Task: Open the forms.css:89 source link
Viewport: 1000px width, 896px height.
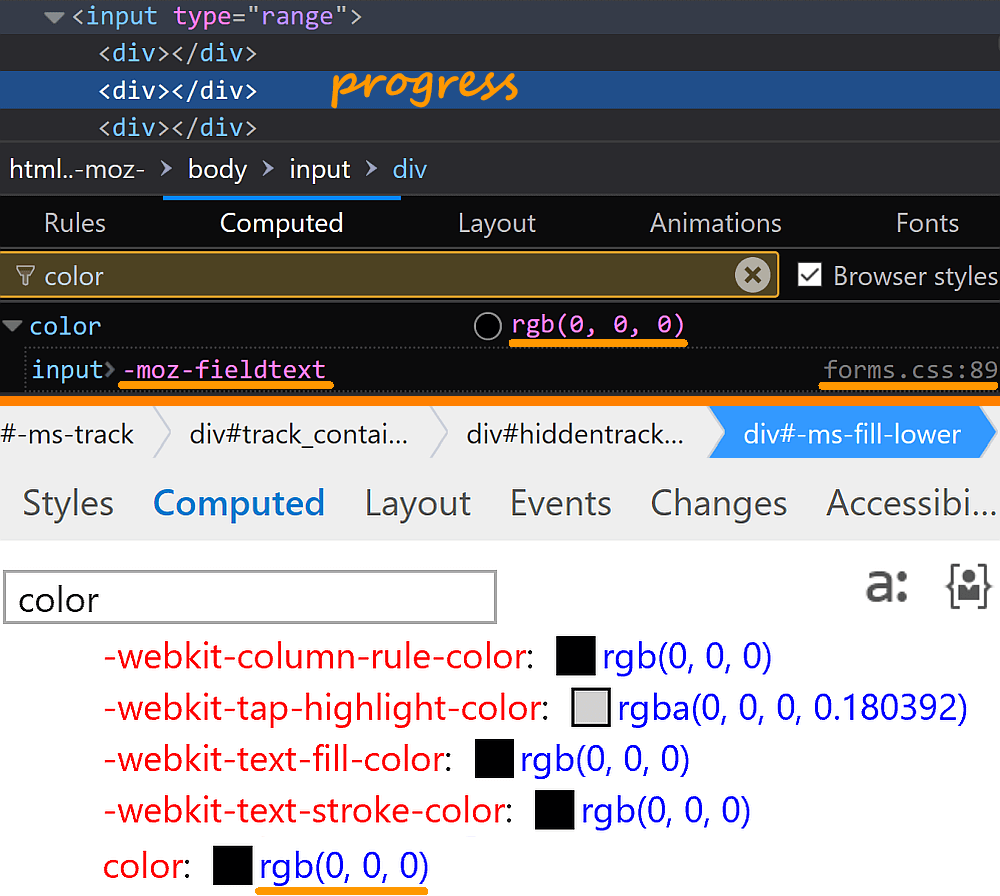Action: click(x=909, y=371)
